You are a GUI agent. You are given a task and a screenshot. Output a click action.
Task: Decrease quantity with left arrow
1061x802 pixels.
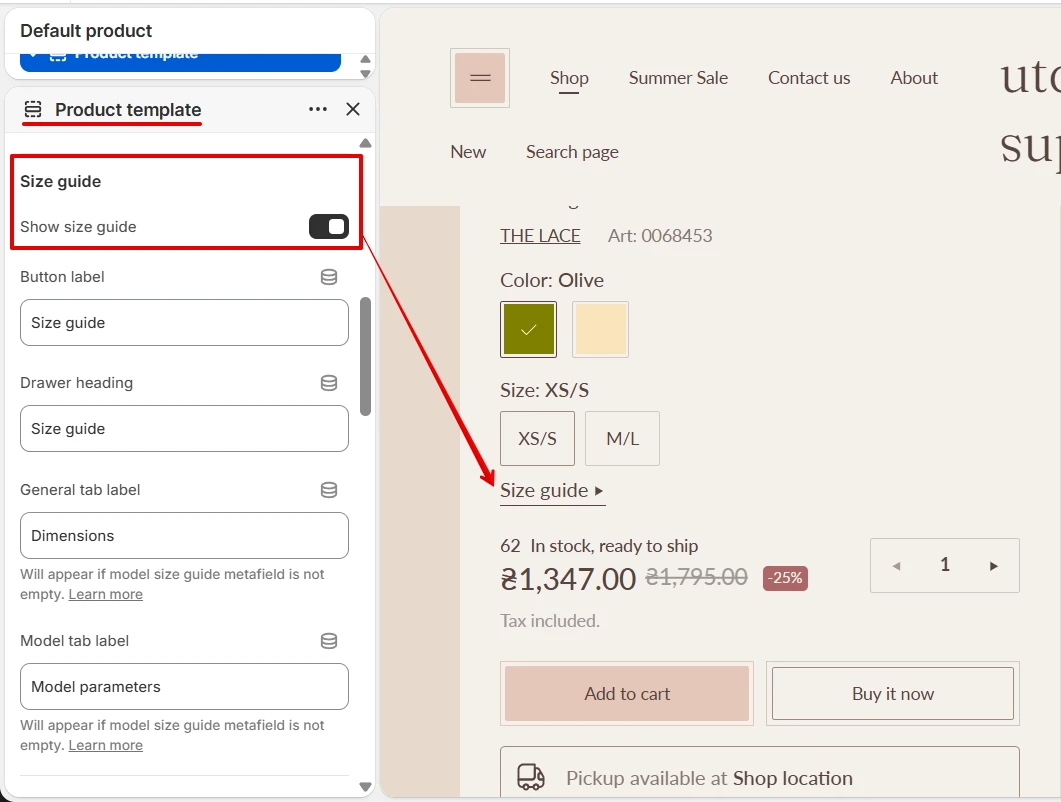click(x=897, y=566)
